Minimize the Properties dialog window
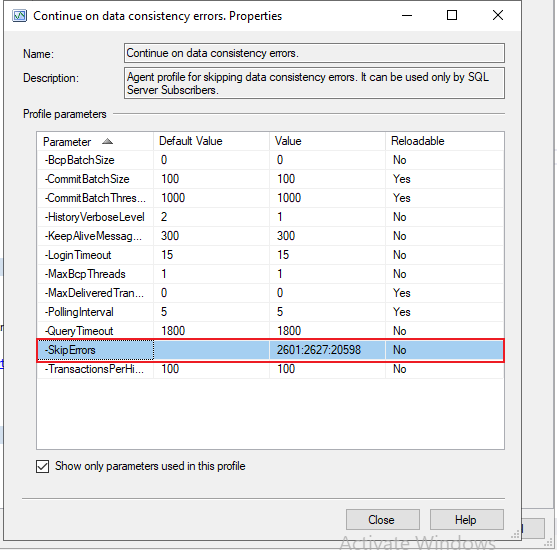Viewport: 557px width, 550px height. tap(407, 16)
